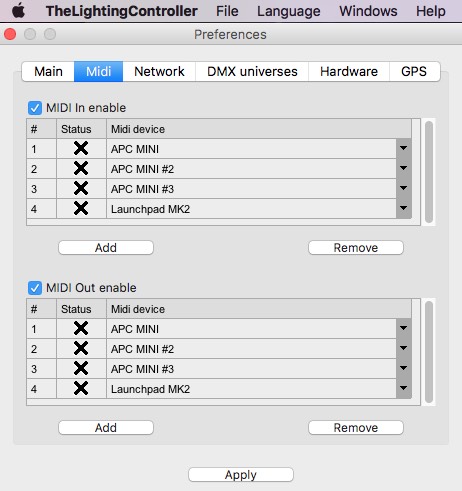Screen dimensions: 462x491
Task: Expand MIDI In Launchpad MK2 dropdown
Action: click(x=404, y=209)
